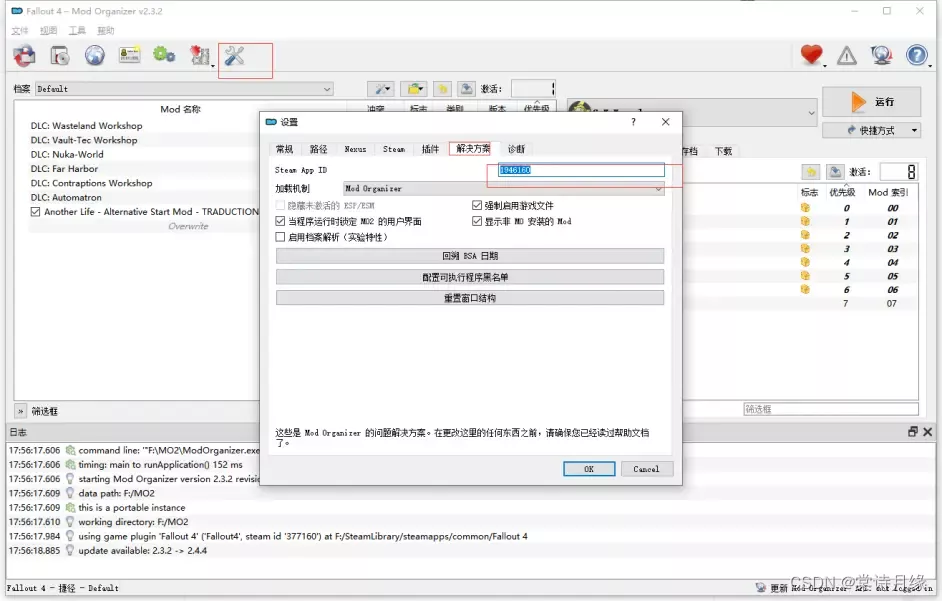Screen dimensions: 942x601
Task: Click the status bar update icon
Action: tap(761, 587)
